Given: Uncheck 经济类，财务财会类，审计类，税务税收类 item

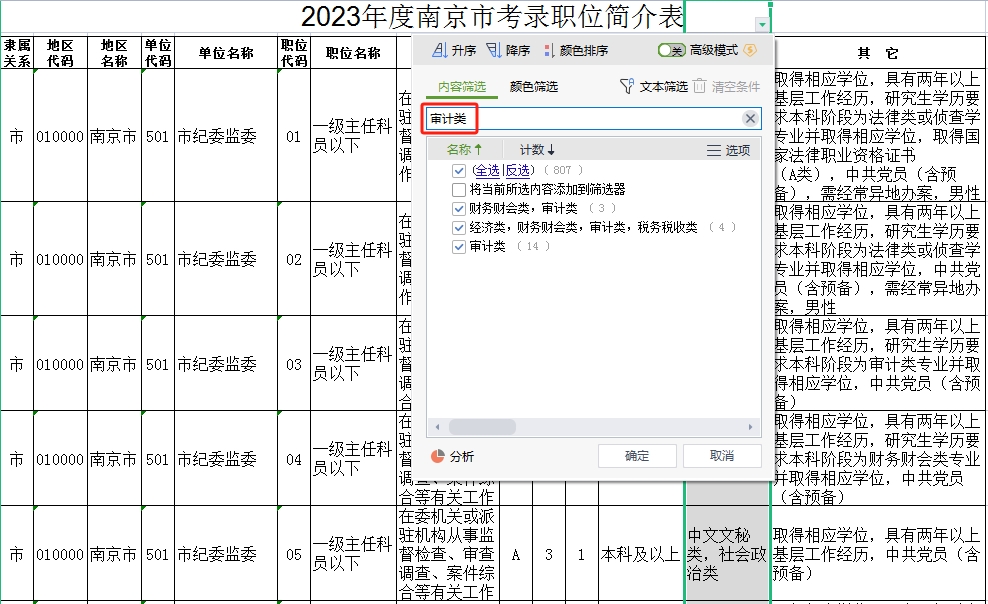Looking at the screenshot, I should tap(459, 227).
